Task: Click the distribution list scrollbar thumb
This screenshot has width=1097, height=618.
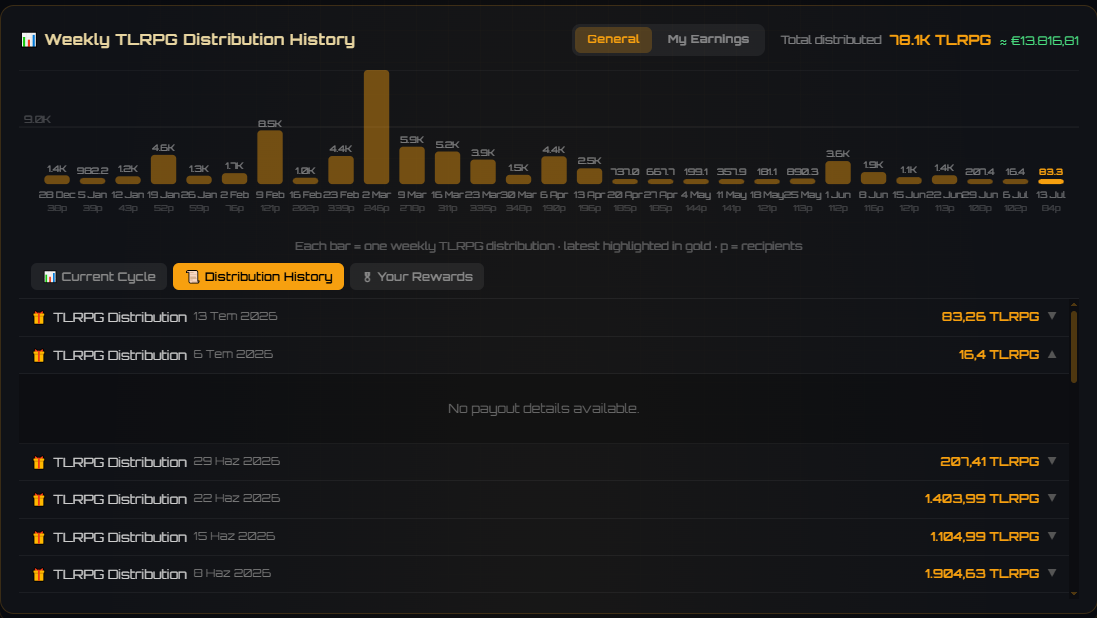Action: click(1074, 347)
